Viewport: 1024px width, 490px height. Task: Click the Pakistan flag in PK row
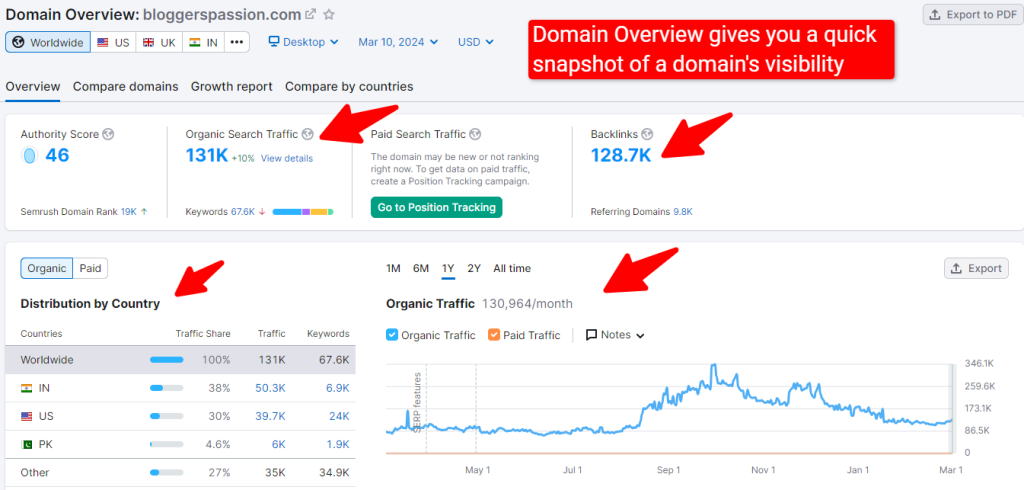coord(27,444)
